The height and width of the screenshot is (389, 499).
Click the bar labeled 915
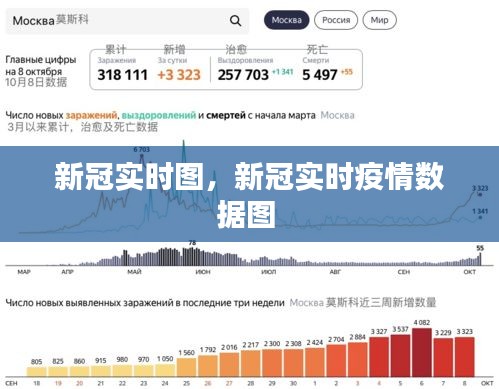click(101, 371)
